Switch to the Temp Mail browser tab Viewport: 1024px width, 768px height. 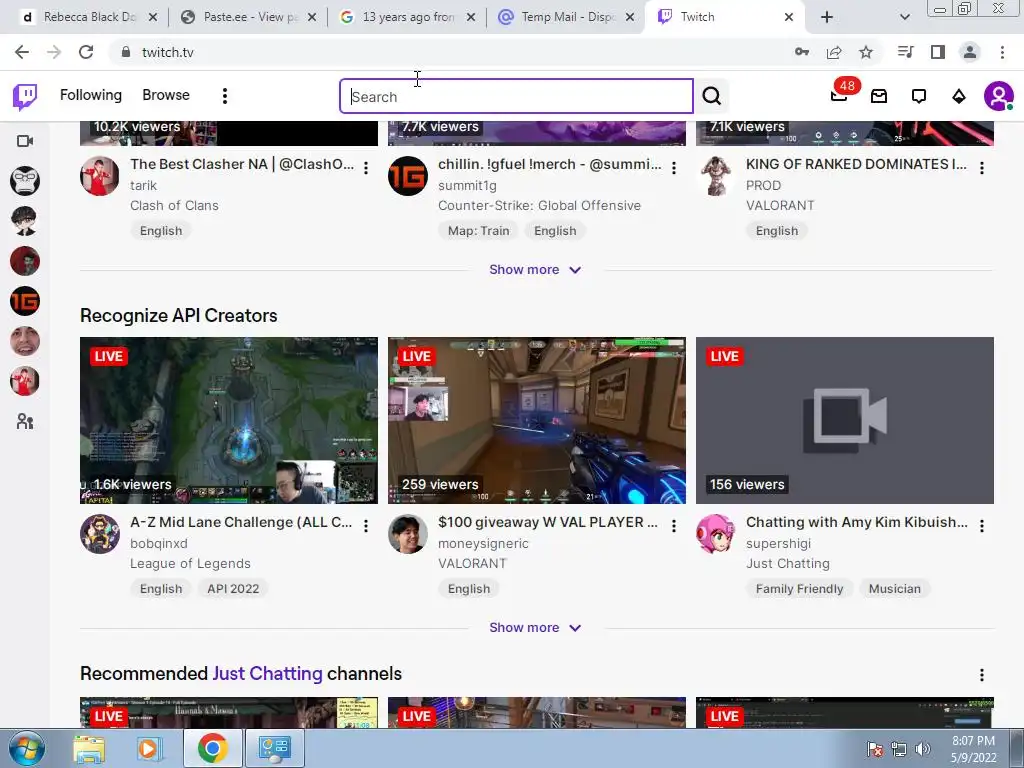click(566, 17)
